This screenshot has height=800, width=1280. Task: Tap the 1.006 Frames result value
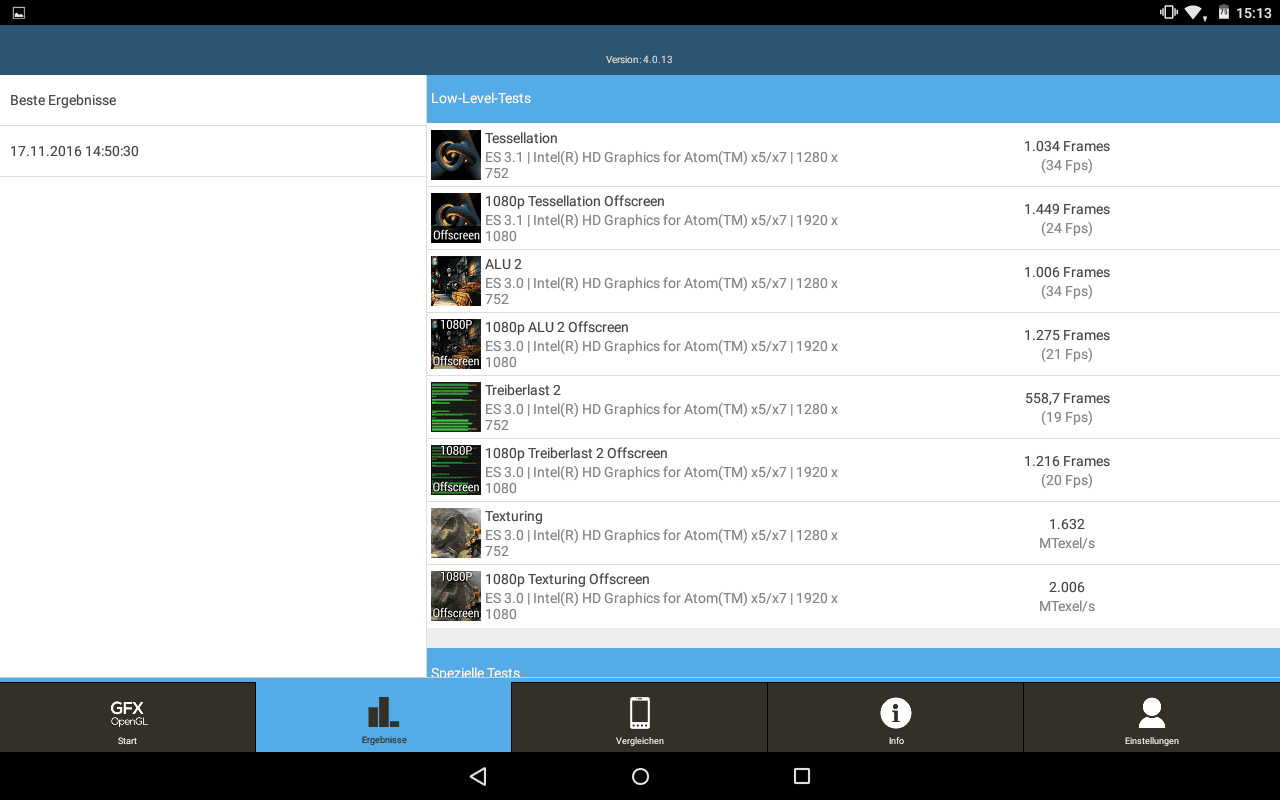pyautogui.click(x=1067, y=272)
